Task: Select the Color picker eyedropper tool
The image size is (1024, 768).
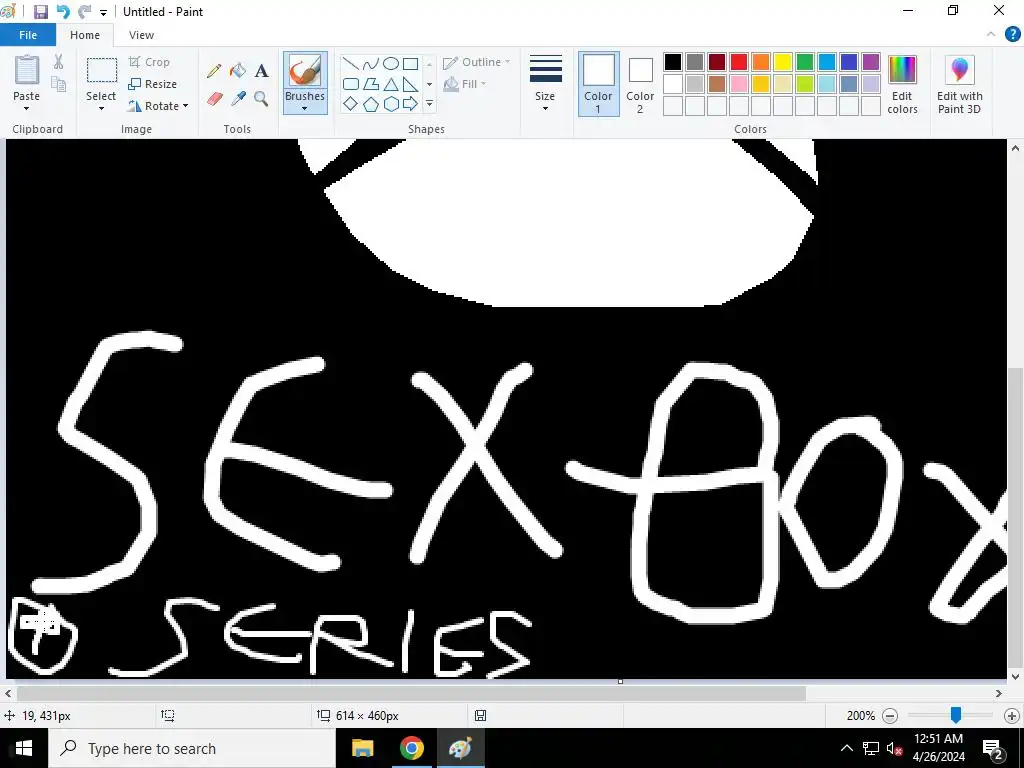Action: click(238, 99)
